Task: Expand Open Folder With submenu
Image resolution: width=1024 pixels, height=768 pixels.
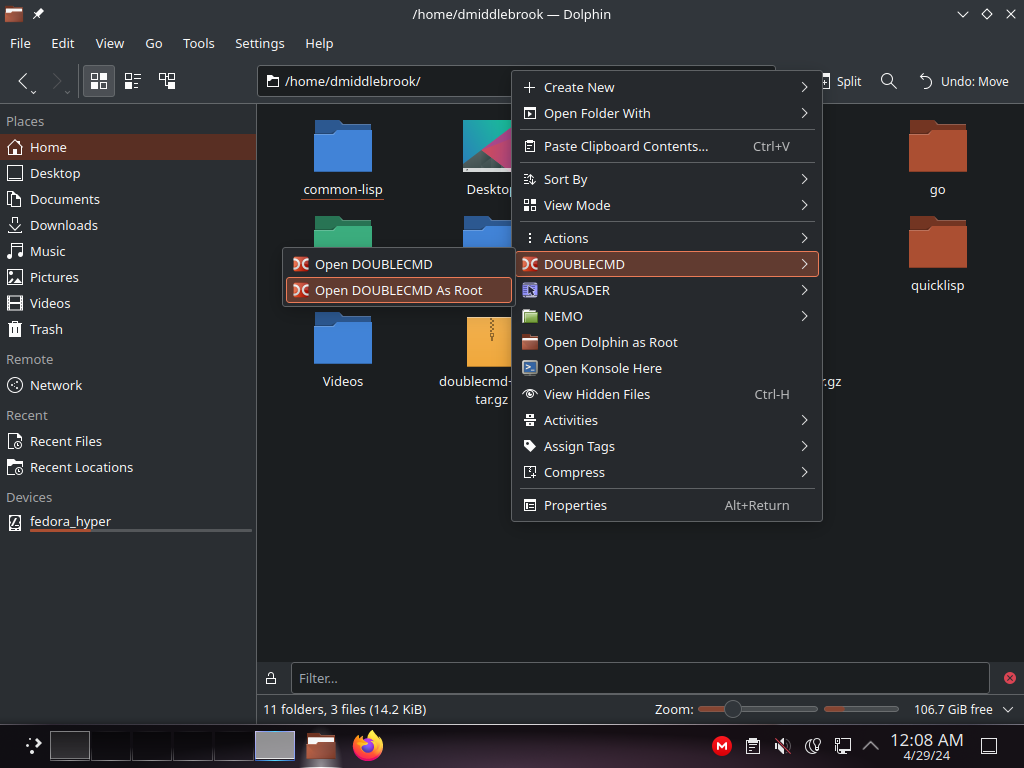Action: pyautogui.click(x=667, y=114)
